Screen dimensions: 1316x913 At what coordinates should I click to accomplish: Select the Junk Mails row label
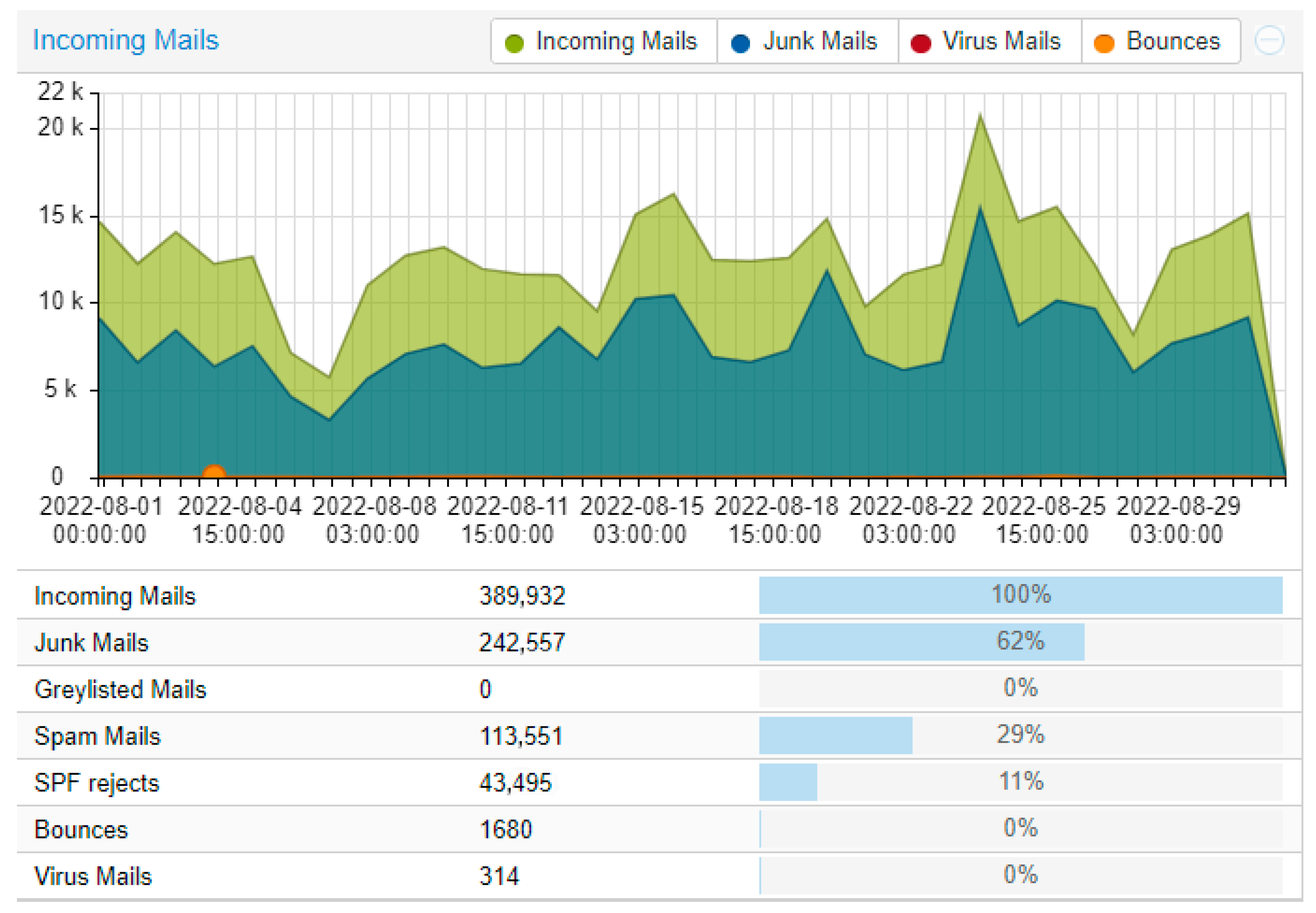coord(91,642)
